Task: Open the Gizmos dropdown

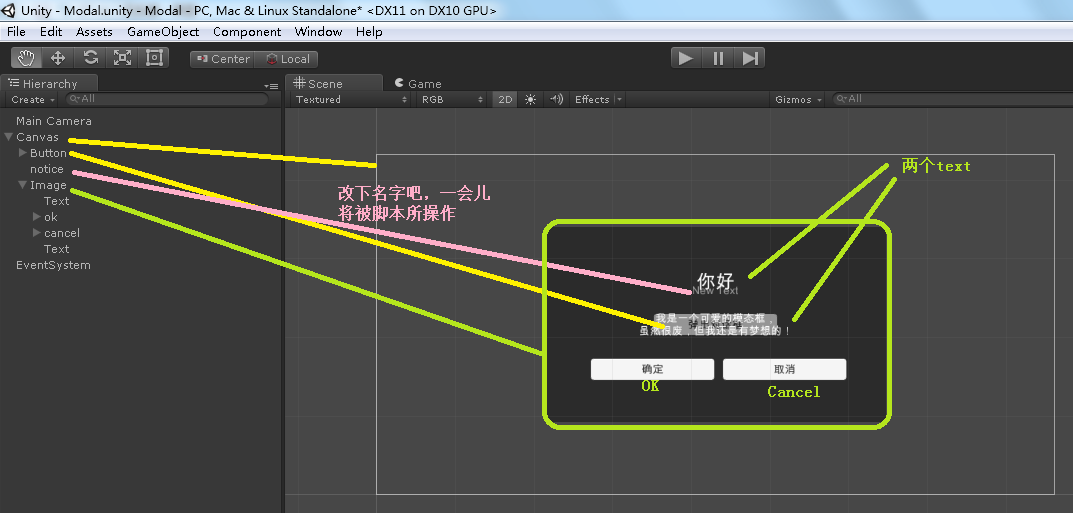Action: click(x=798, y=99)
